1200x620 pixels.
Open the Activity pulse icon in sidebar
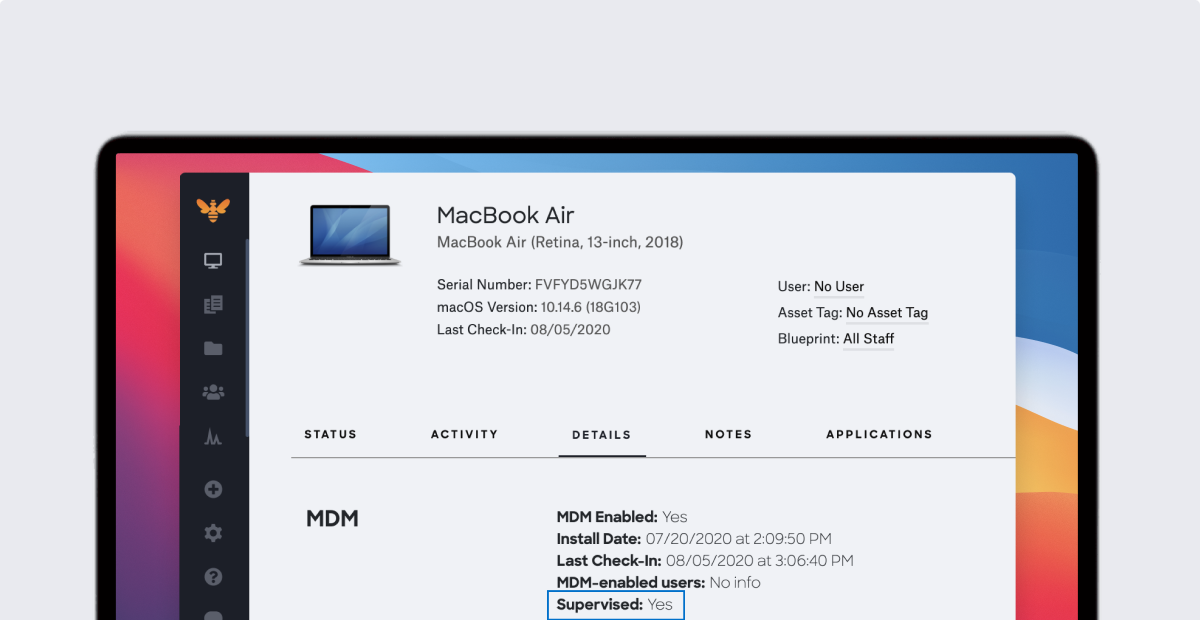click(213, 437)
